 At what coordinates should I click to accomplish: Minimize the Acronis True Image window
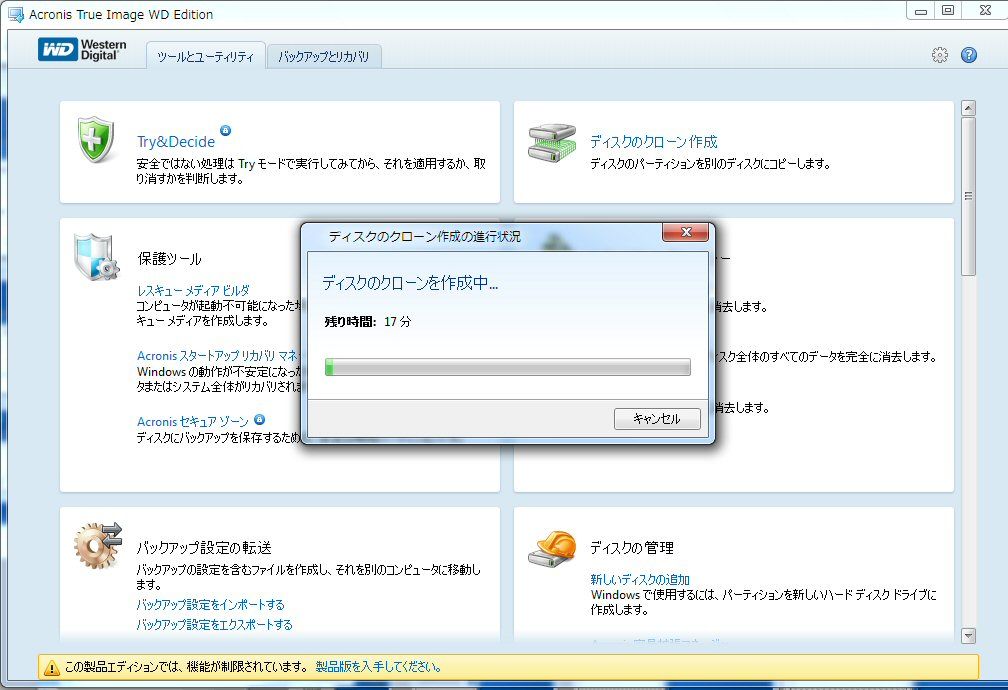(921, 11)
